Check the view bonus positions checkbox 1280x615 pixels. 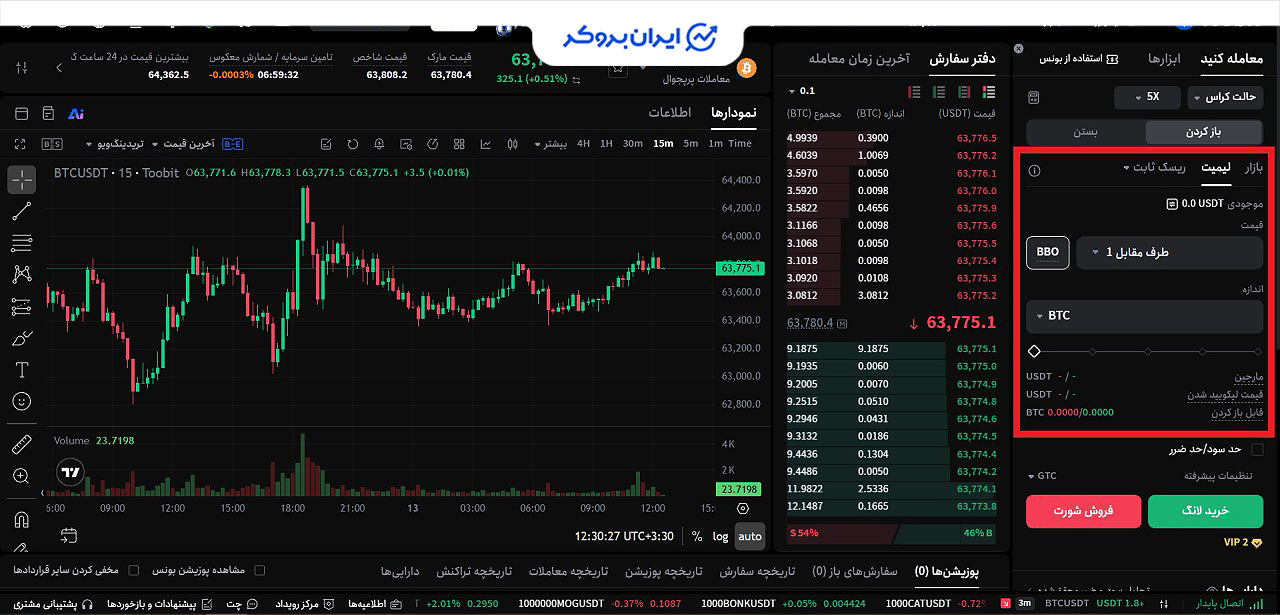coord(260,570)
